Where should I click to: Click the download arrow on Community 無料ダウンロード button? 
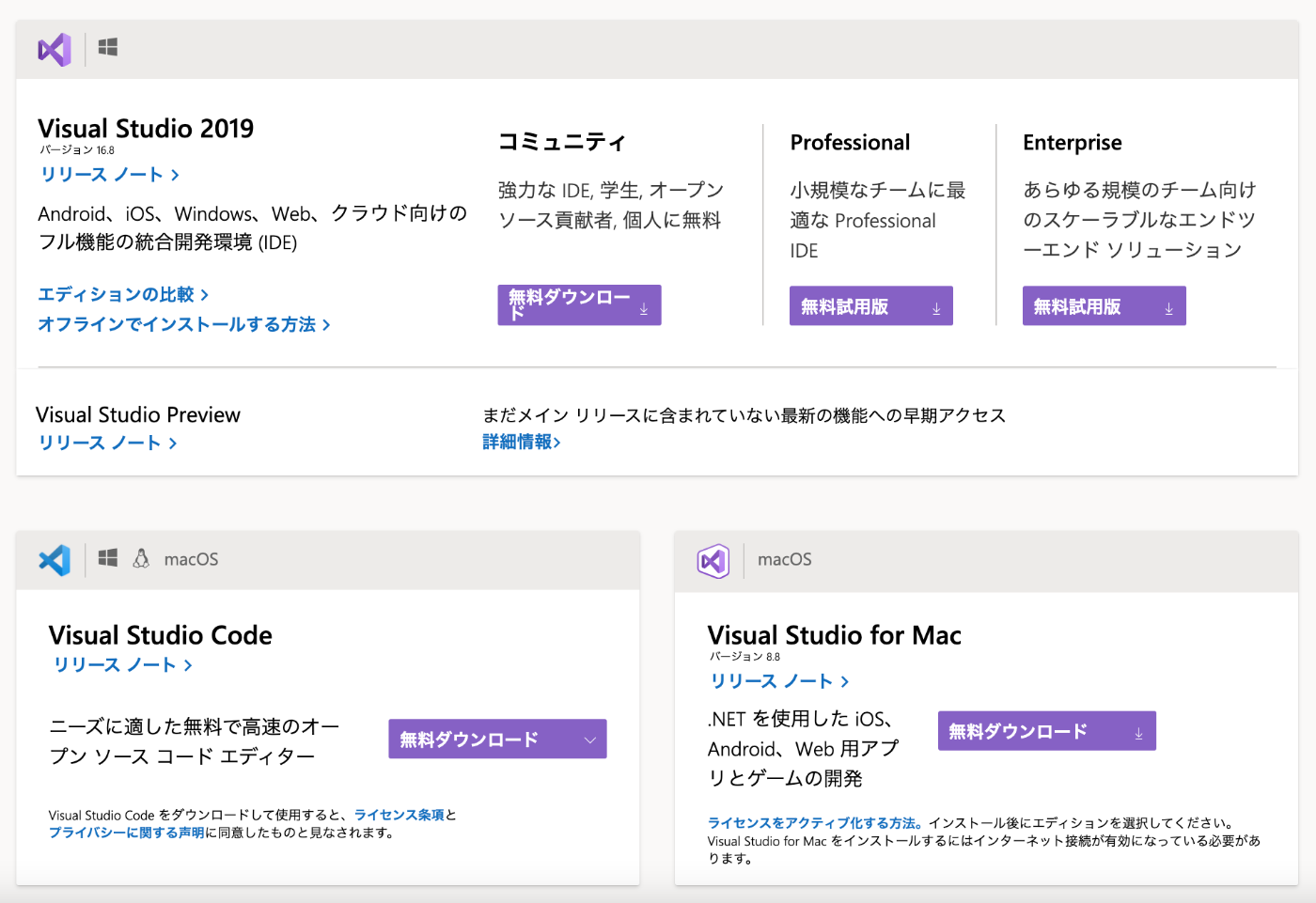pos(644,308)
